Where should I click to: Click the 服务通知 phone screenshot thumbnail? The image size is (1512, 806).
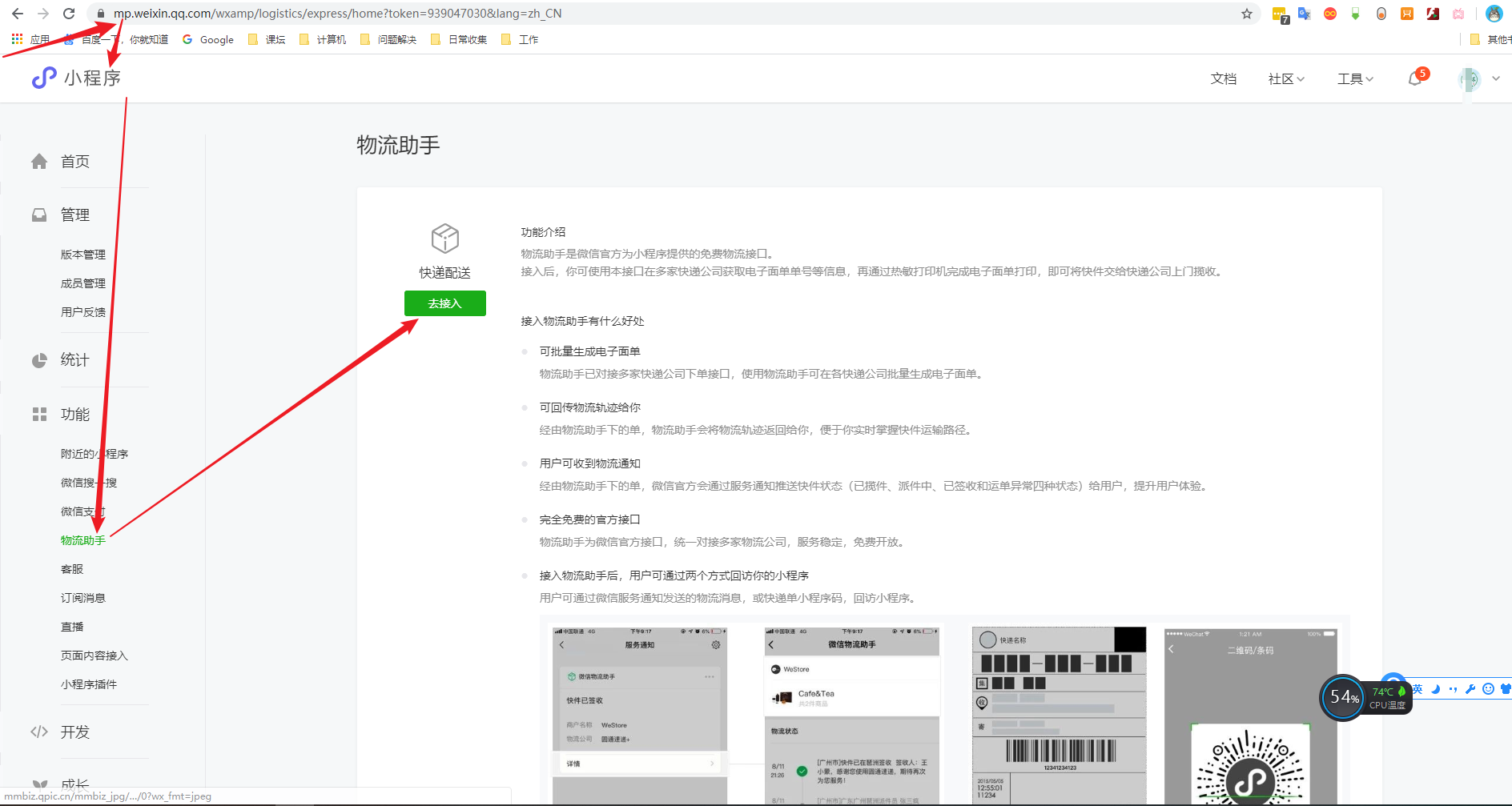(x=640, y=715)
